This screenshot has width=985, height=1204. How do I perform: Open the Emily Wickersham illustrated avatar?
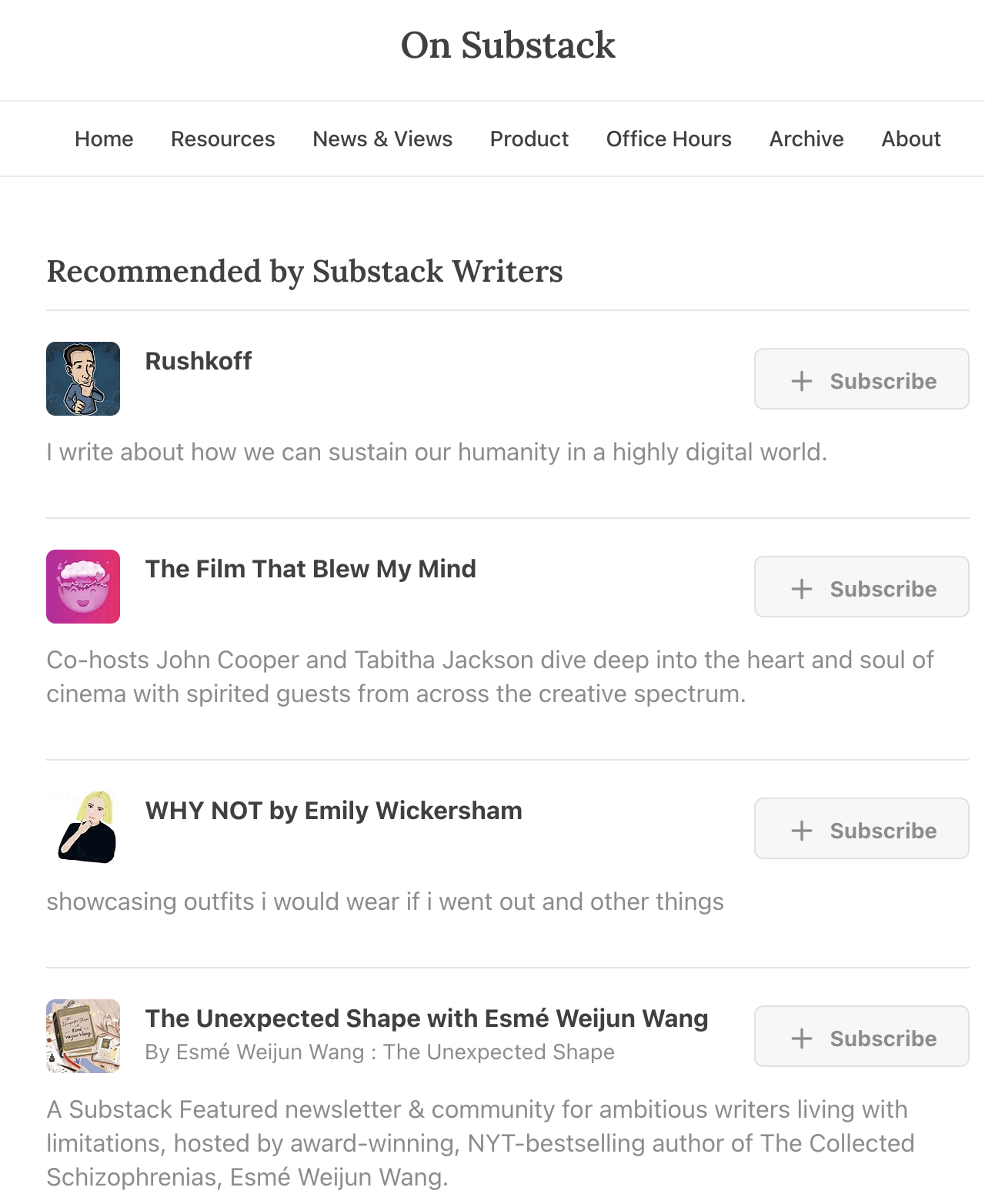point(83,828)
